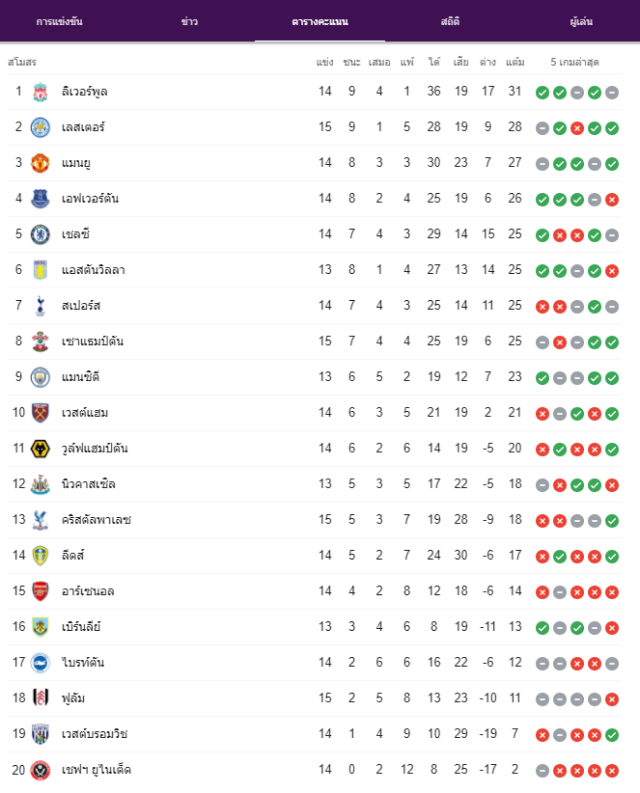Click the Tottenham Spurs club crest
Viewport: 640px width, 793px height.
40,306
